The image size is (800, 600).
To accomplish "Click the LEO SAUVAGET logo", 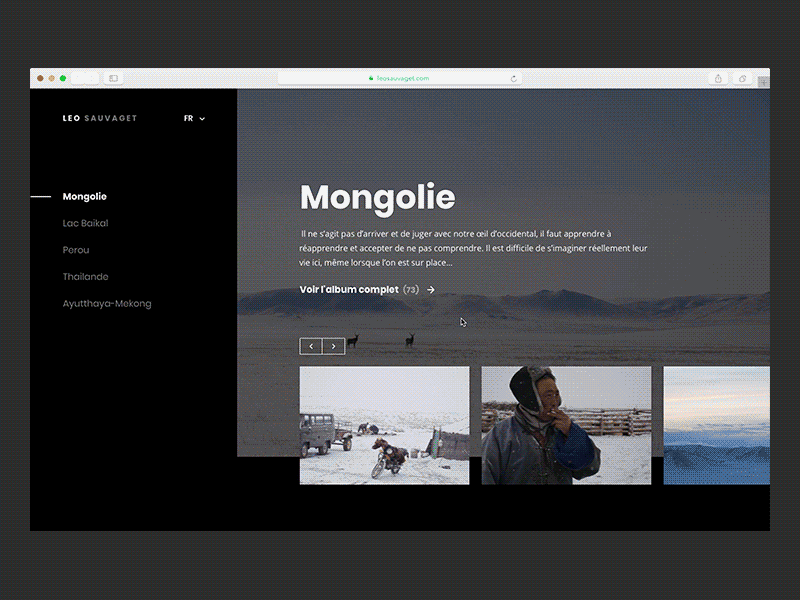I will [99, 118].
